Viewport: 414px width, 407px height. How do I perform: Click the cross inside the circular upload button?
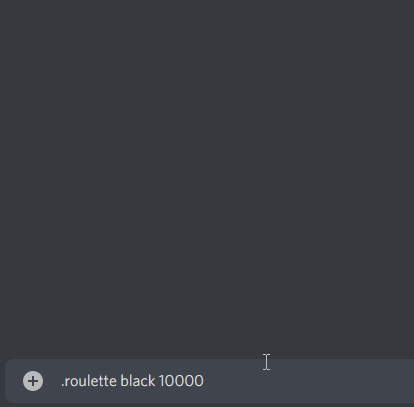33,381
